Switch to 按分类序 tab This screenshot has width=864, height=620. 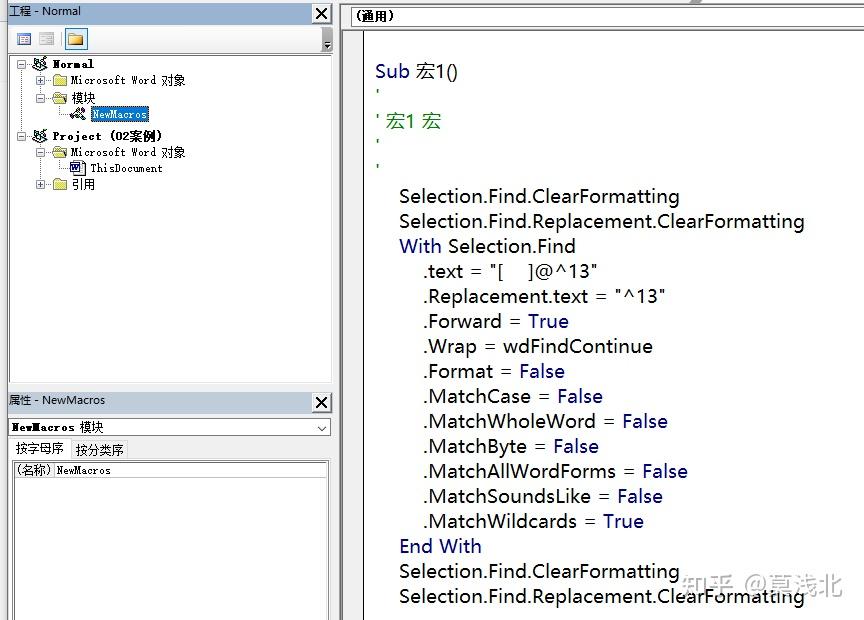pos(100,450)
